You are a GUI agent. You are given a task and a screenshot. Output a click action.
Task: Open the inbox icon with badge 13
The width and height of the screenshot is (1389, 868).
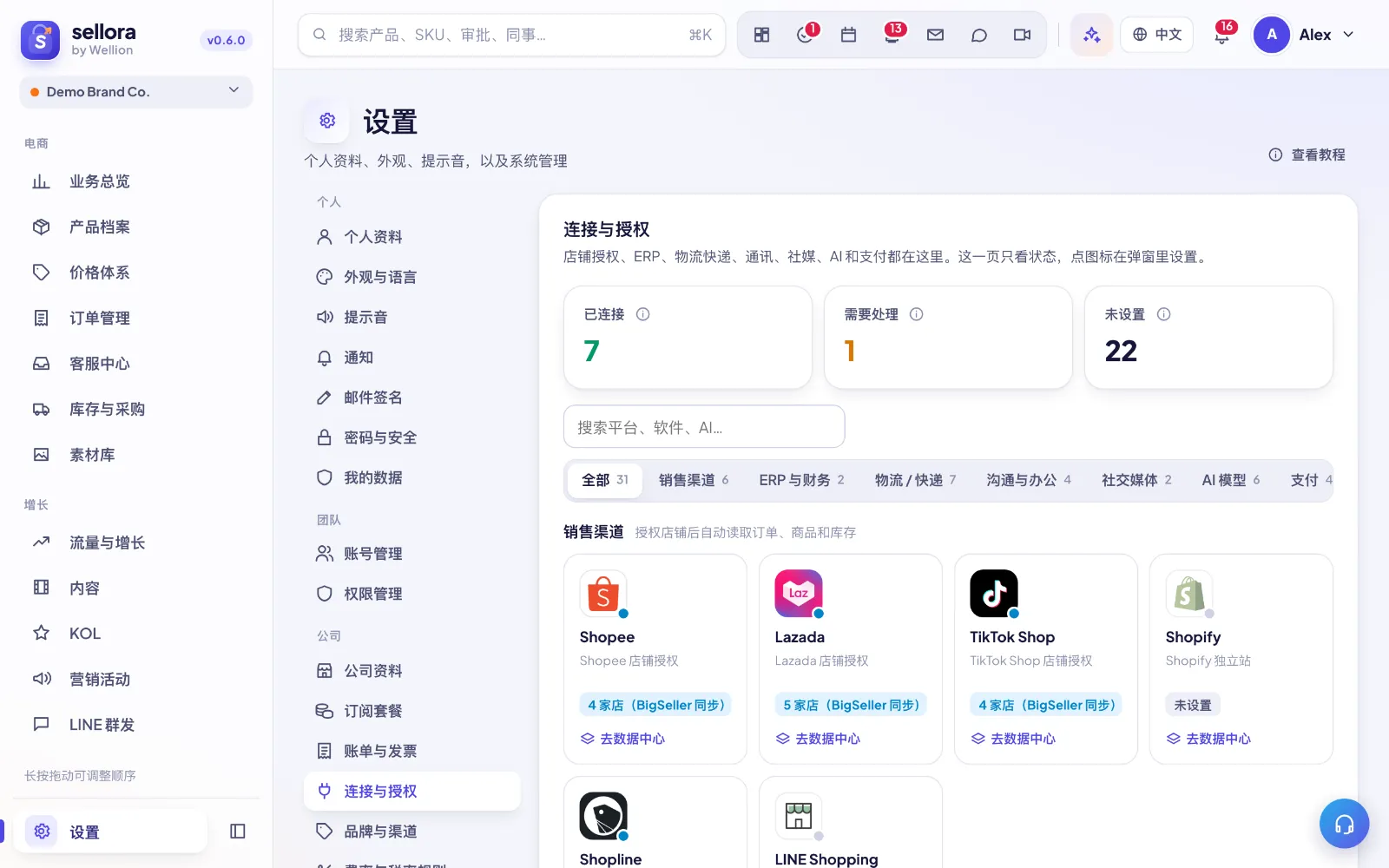click(892, 35)
